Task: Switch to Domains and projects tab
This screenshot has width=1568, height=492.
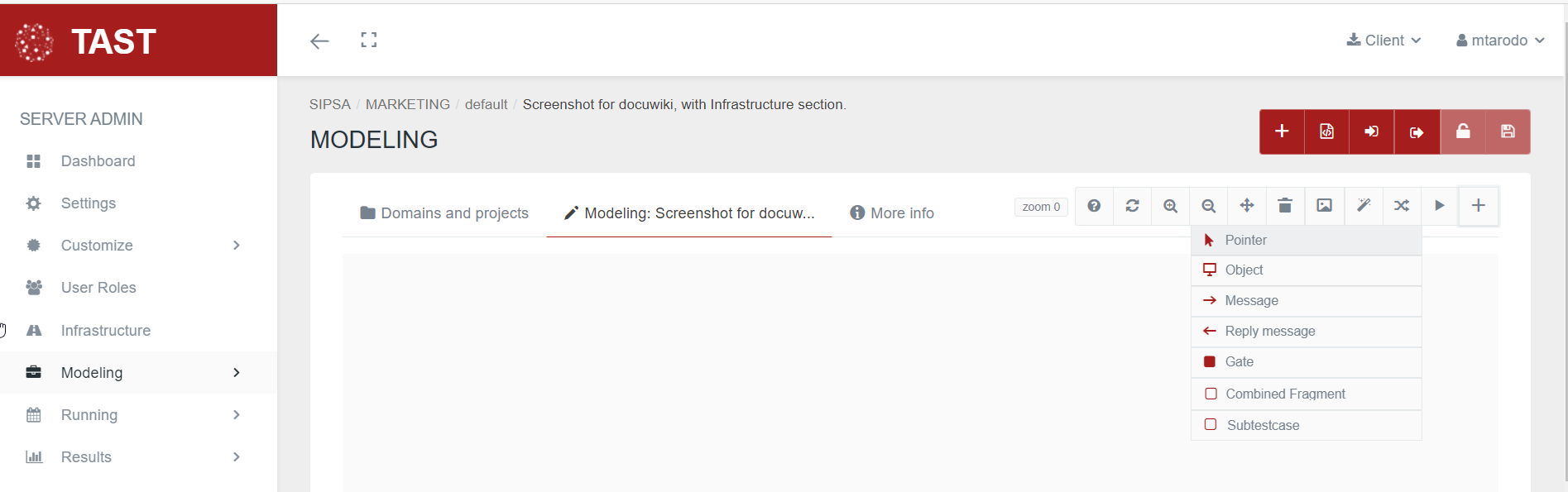Action: point(444,213)
